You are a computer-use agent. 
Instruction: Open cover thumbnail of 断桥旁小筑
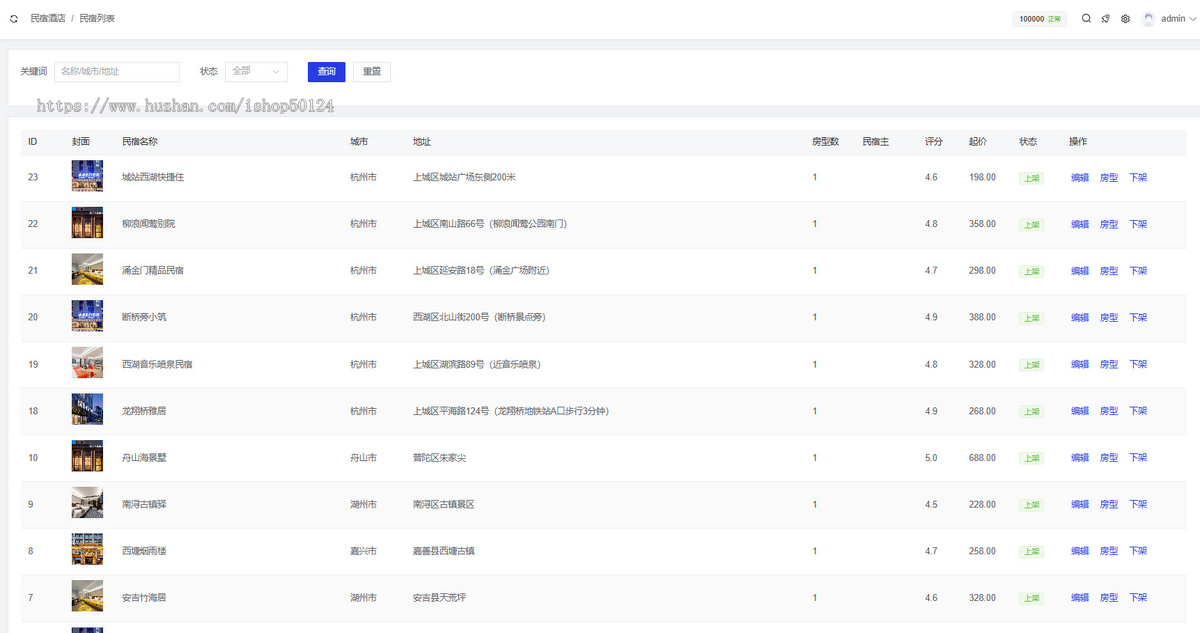point(87,316)
